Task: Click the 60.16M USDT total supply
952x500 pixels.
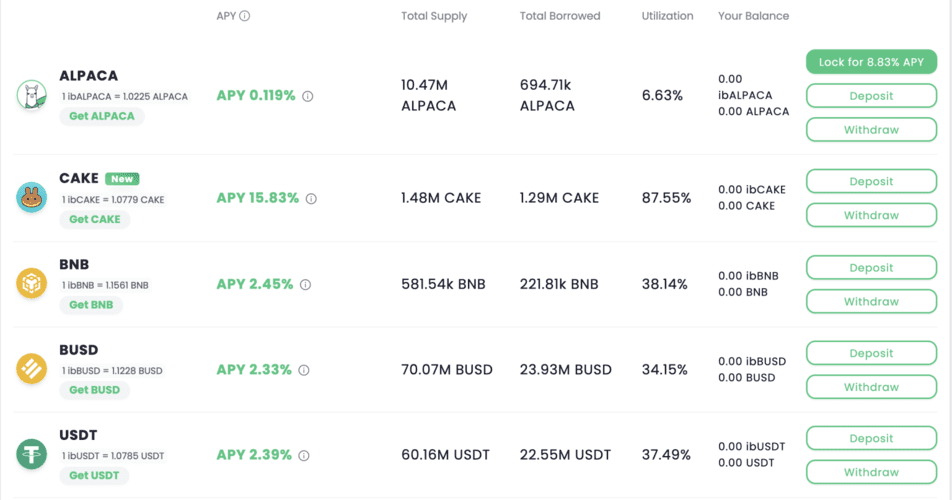Action: pyautogui.click(x=445, y=455)
